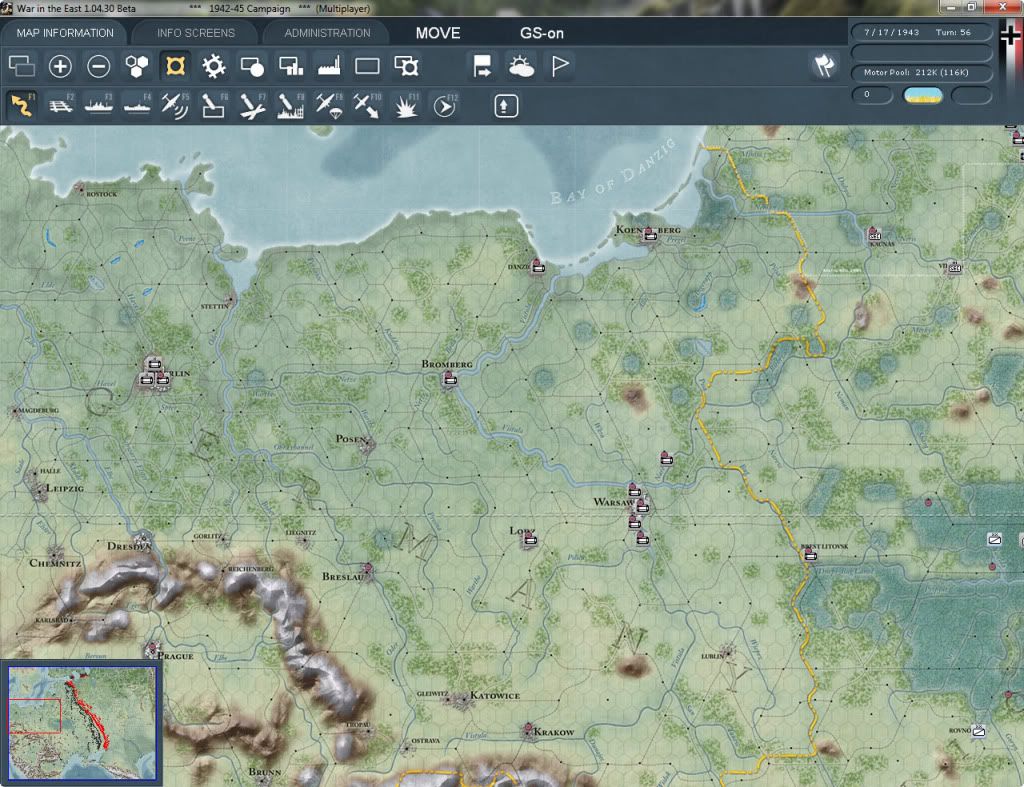The image size is (1024, 787).
Task: Click the clear weather indicator swatch
Action: tap(923, 95)
